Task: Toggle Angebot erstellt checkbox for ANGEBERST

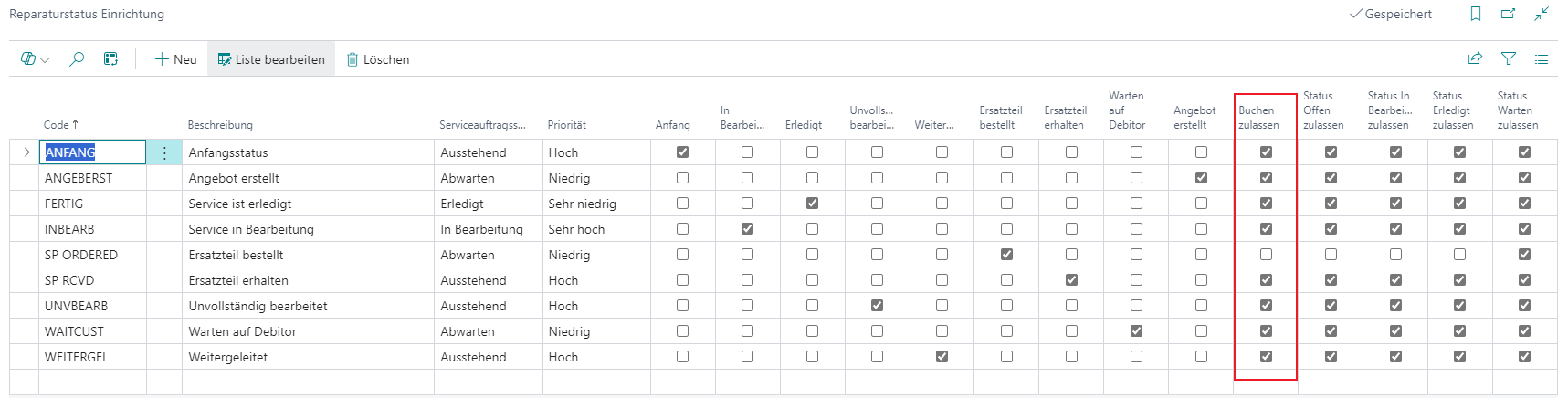Action: (1201, 178)
